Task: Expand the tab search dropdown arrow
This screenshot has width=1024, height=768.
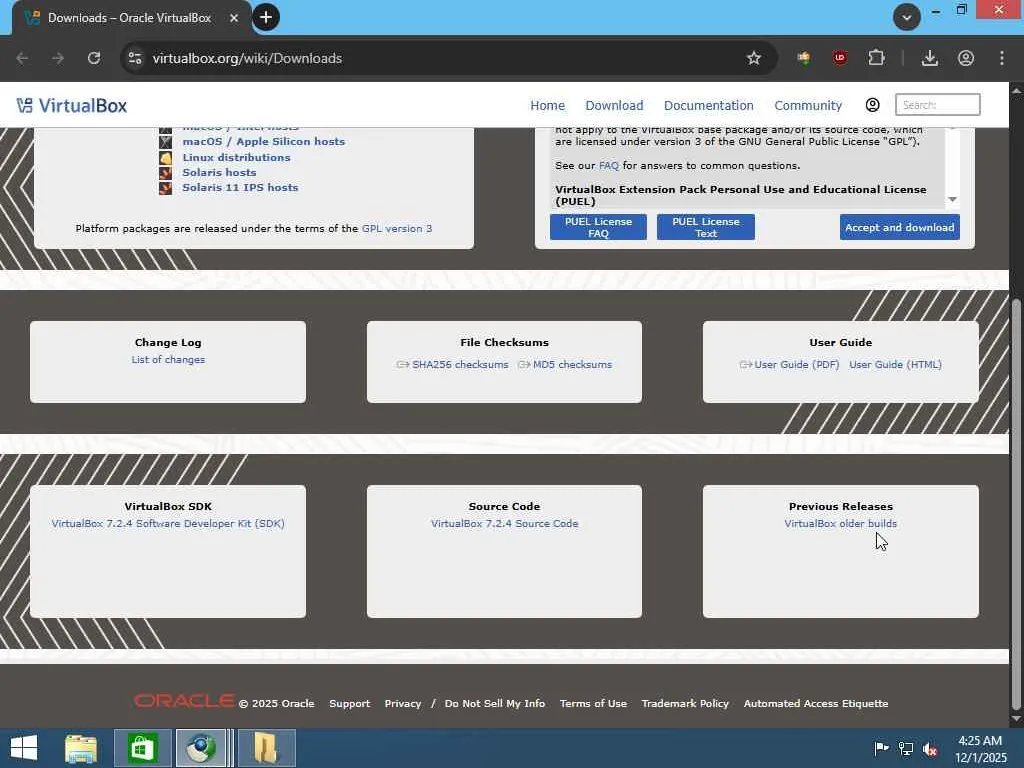Action: pyautogui.click(x=906, y=18)
